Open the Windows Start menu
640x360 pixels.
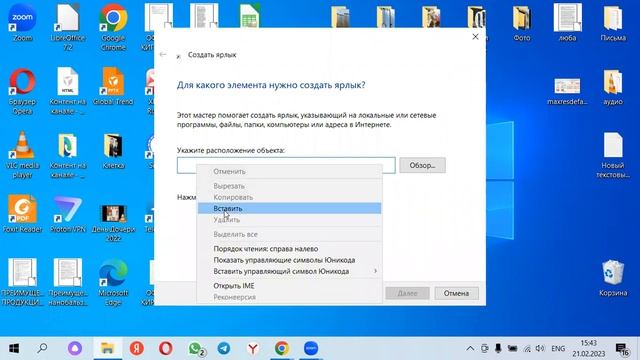[14, 349]
